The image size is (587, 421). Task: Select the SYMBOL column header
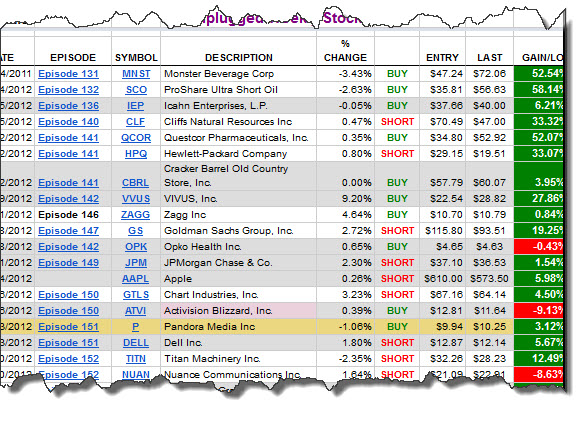[136, 58]
